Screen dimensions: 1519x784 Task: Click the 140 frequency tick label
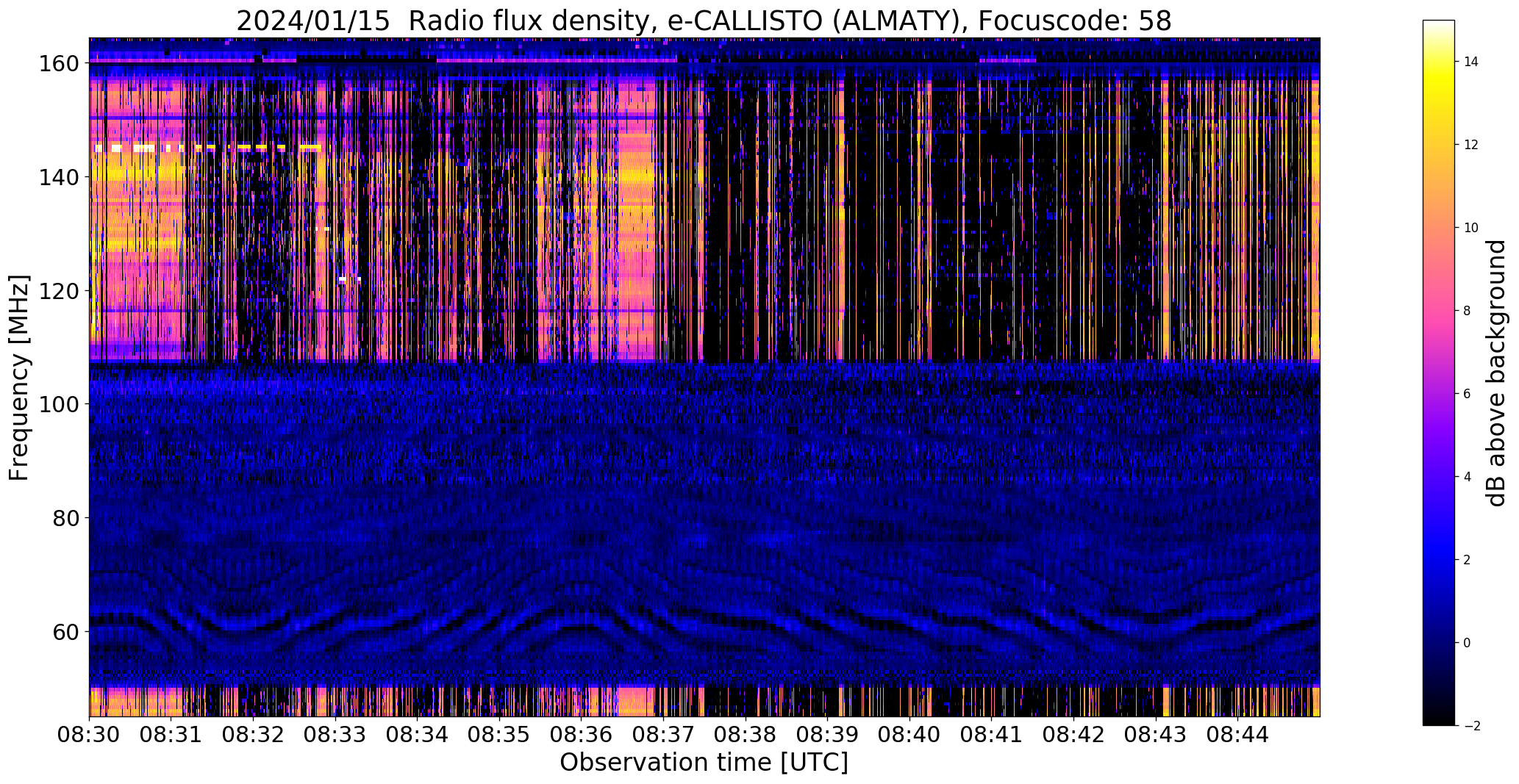(59, 177)
